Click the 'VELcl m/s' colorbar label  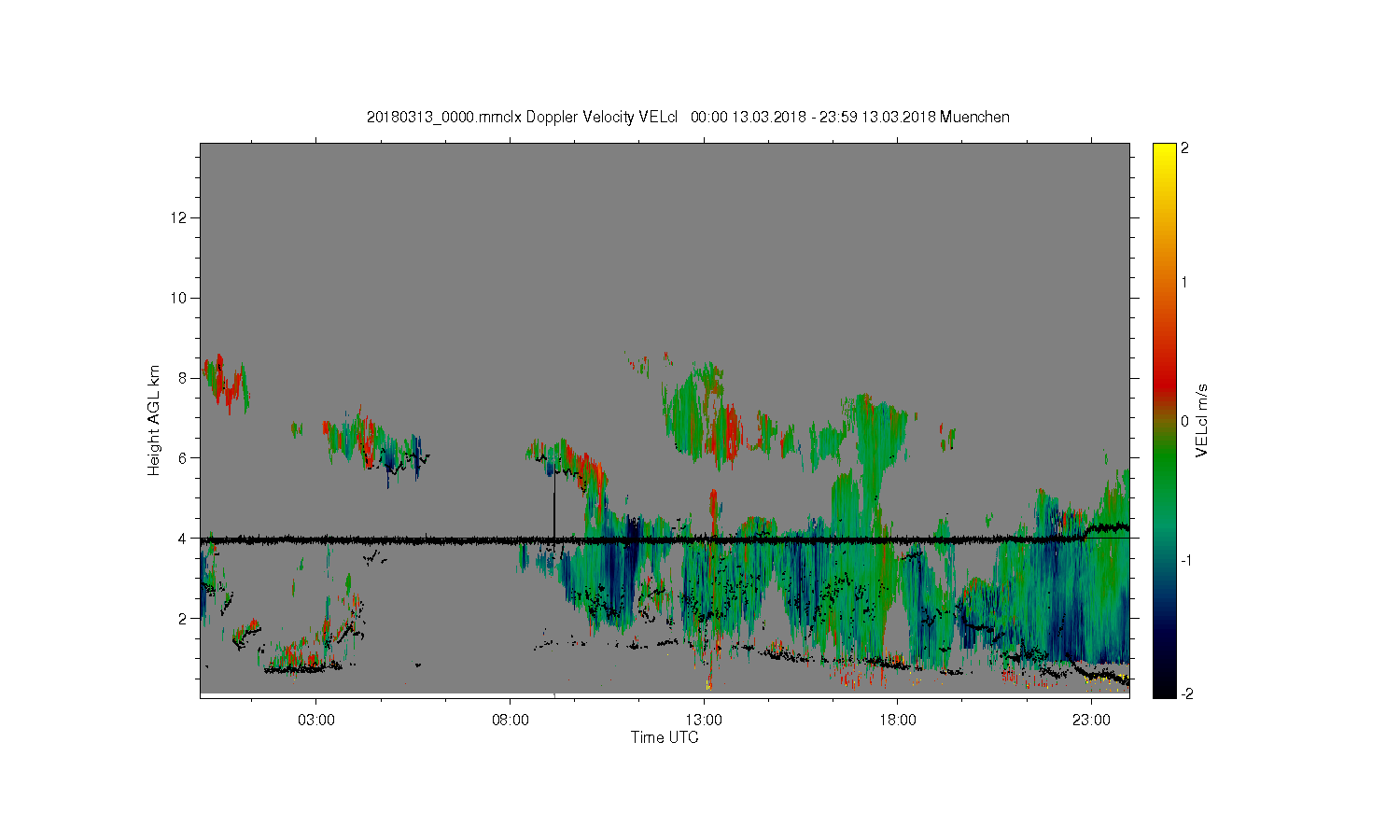[1202, 420]
